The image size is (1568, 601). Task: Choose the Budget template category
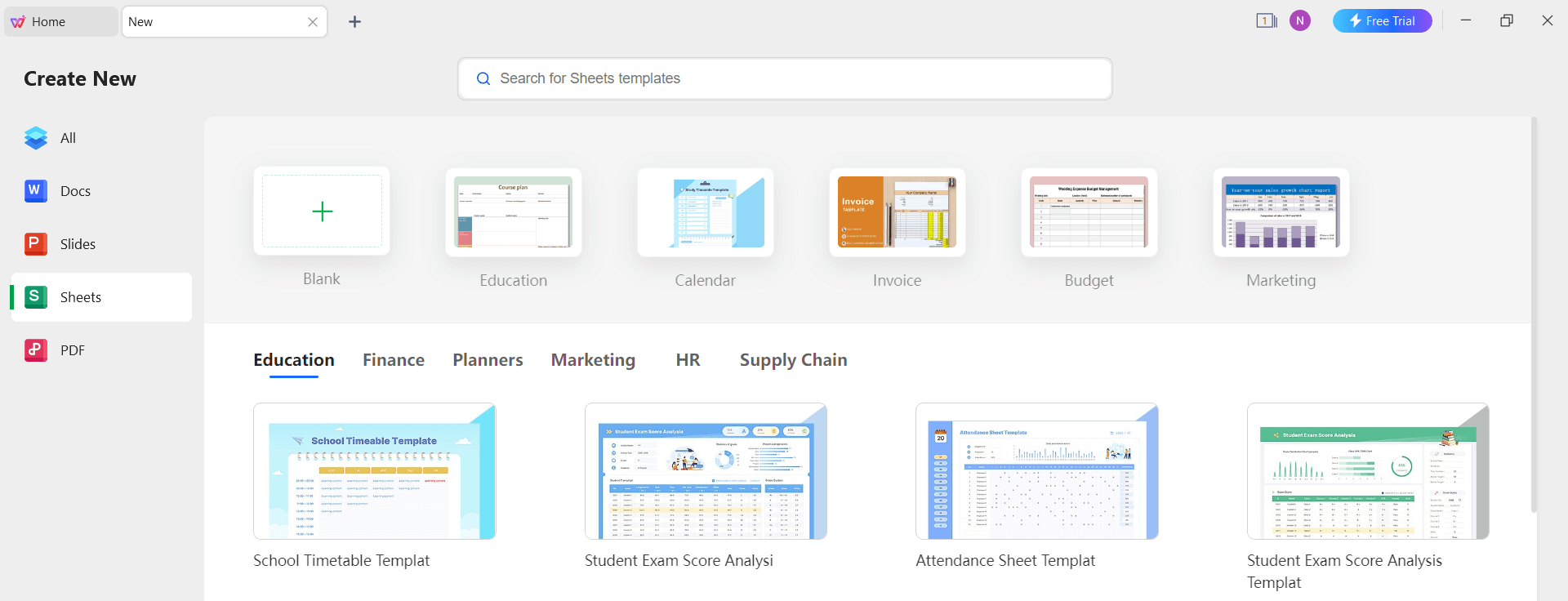(1089, 212)
